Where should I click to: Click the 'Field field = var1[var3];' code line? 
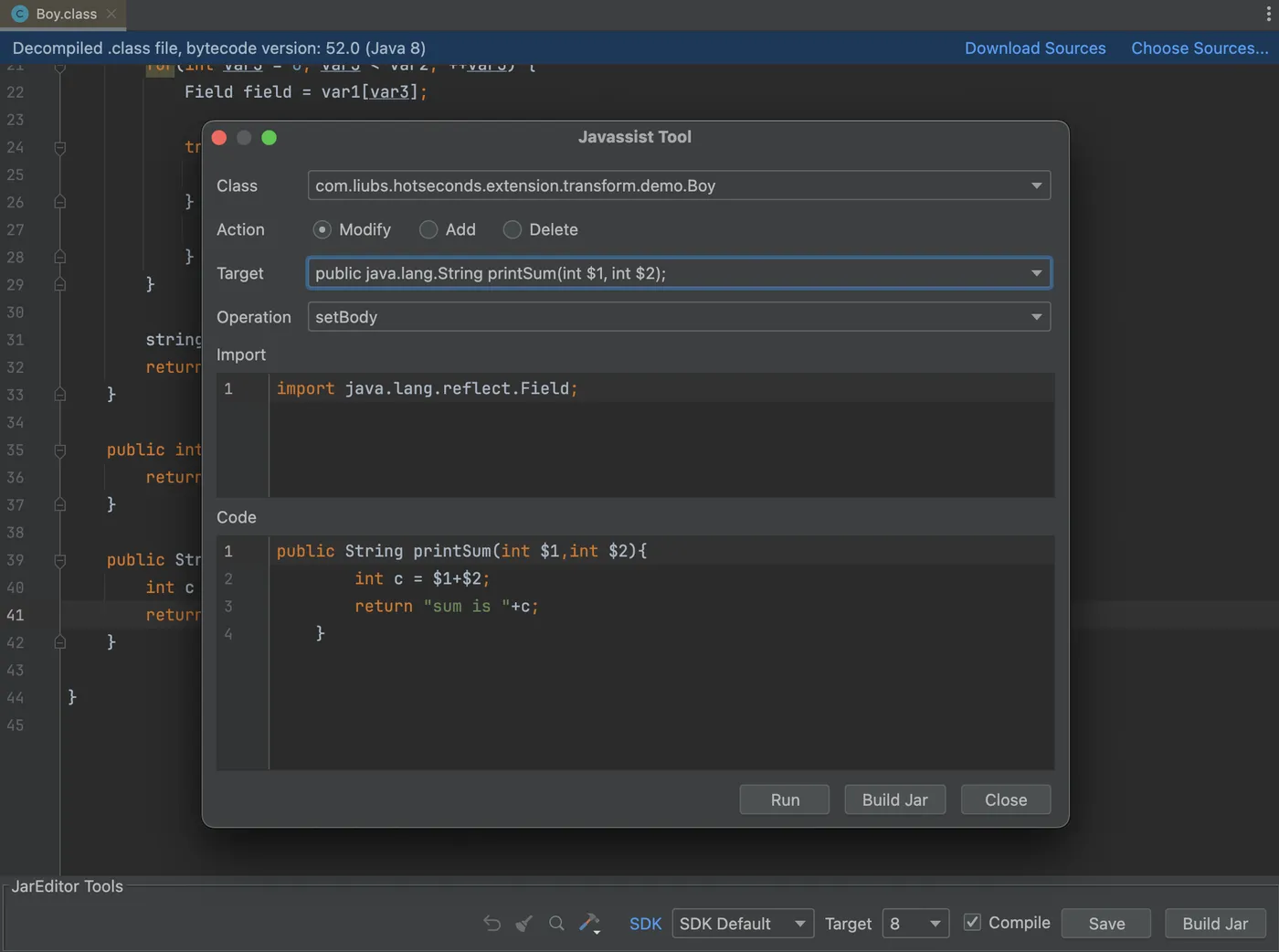[306, 92]
